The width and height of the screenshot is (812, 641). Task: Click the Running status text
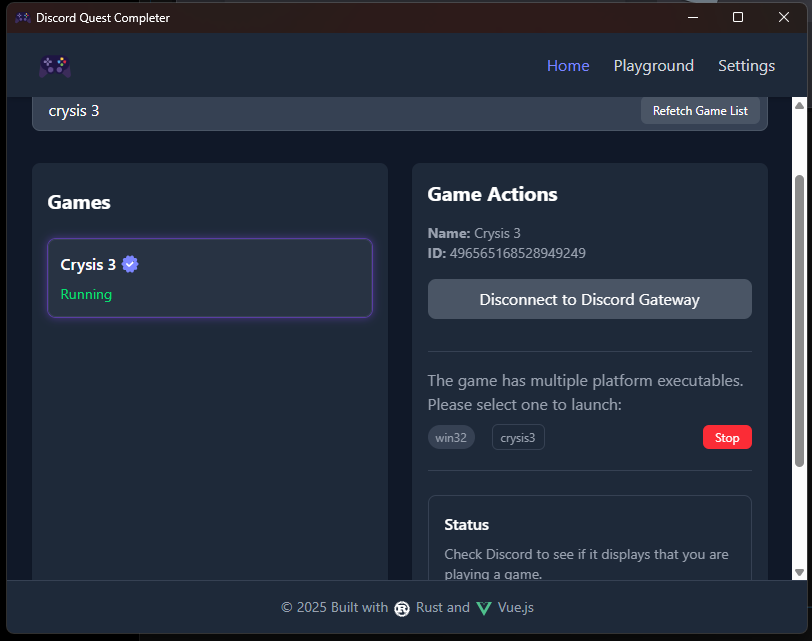[86, 294]
